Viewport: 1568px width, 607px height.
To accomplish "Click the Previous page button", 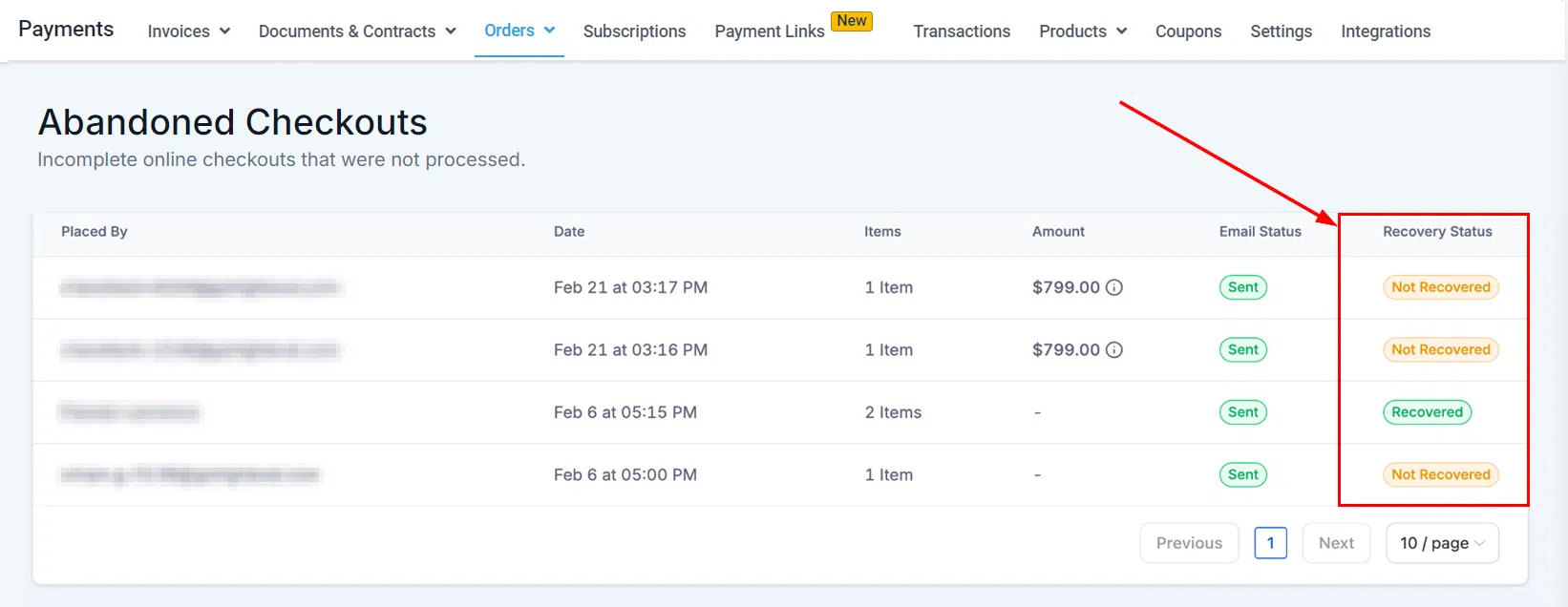I will click(1189, 543).
